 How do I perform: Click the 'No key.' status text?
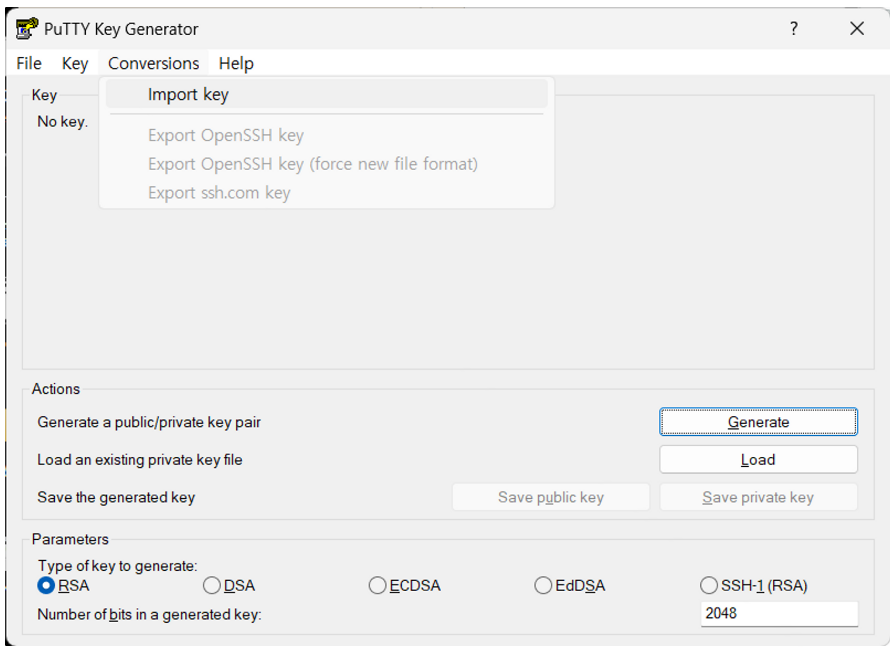63,122
